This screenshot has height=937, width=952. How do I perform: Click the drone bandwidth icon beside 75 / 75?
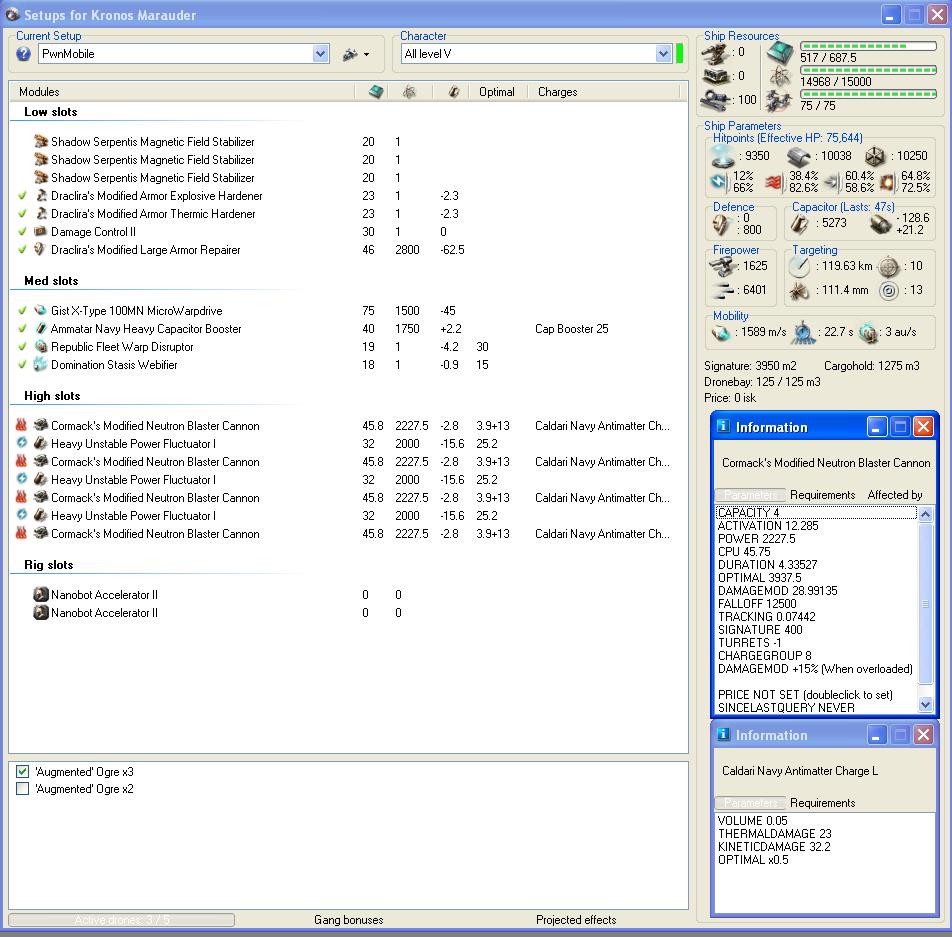coord(779,100)
